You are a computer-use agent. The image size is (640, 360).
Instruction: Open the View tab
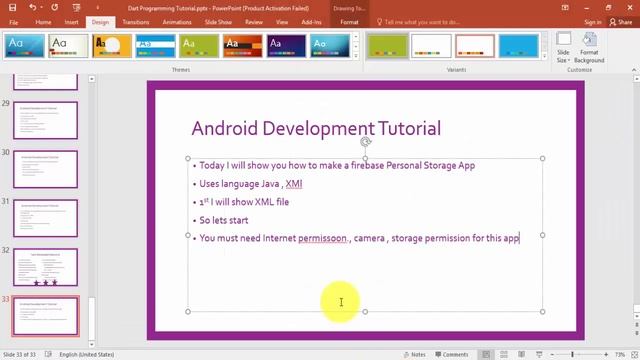coord(282,22)
